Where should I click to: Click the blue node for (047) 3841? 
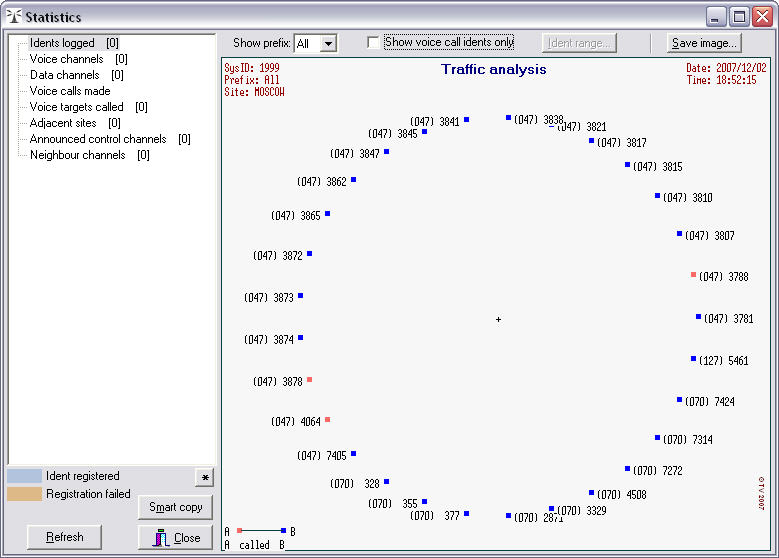pyautogui.click(x=467, y=120)
